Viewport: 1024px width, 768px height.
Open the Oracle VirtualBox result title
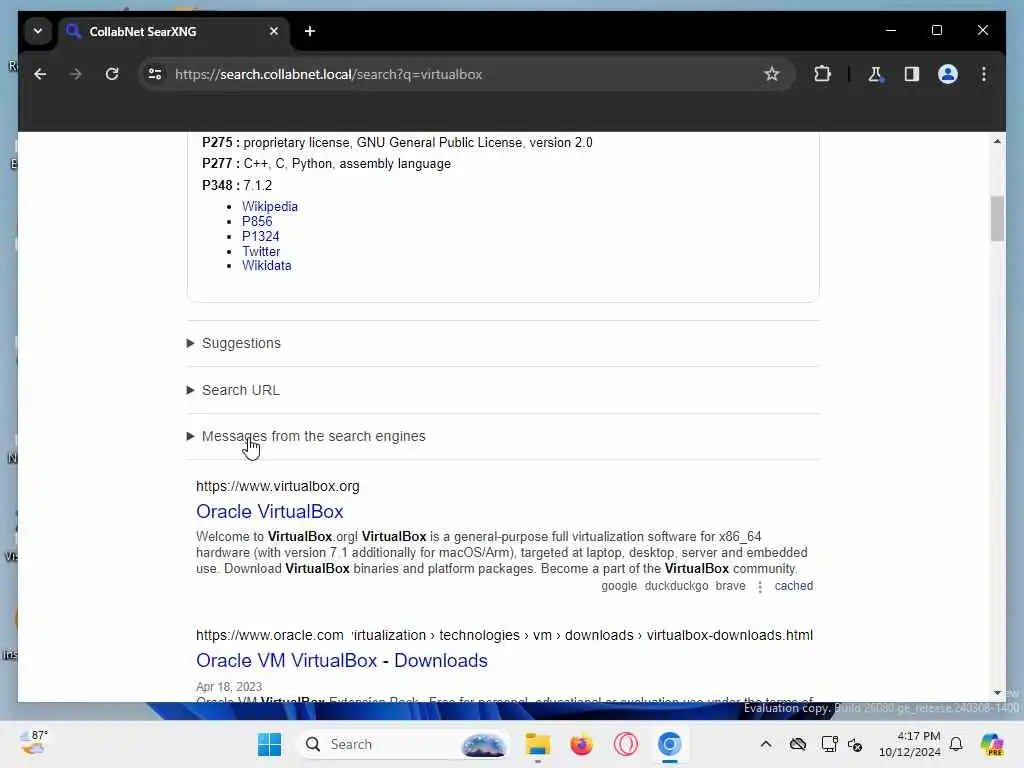270,512
